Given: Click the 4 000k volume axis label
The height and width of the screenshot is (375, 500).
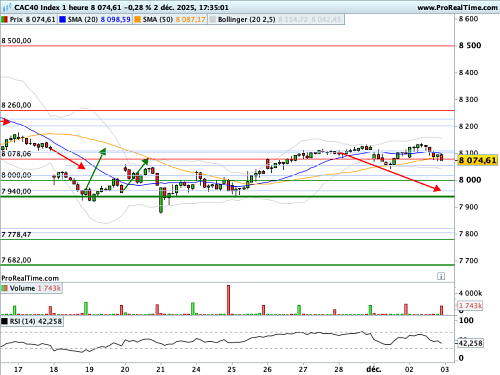Looking at the screenshot, I should click(470, 293).
